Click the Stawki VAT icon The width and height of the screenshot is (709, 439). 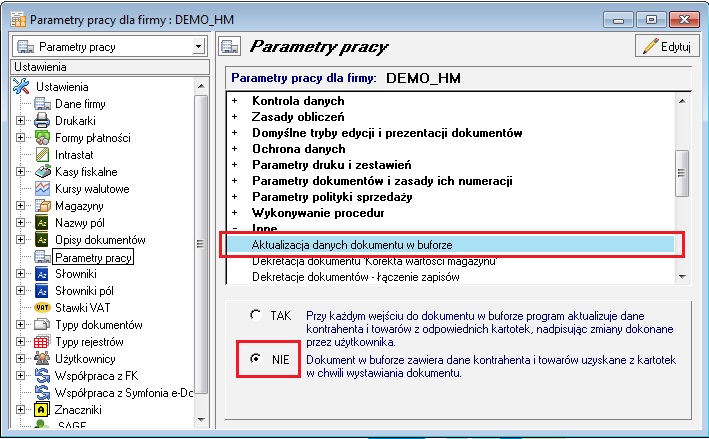42,308
